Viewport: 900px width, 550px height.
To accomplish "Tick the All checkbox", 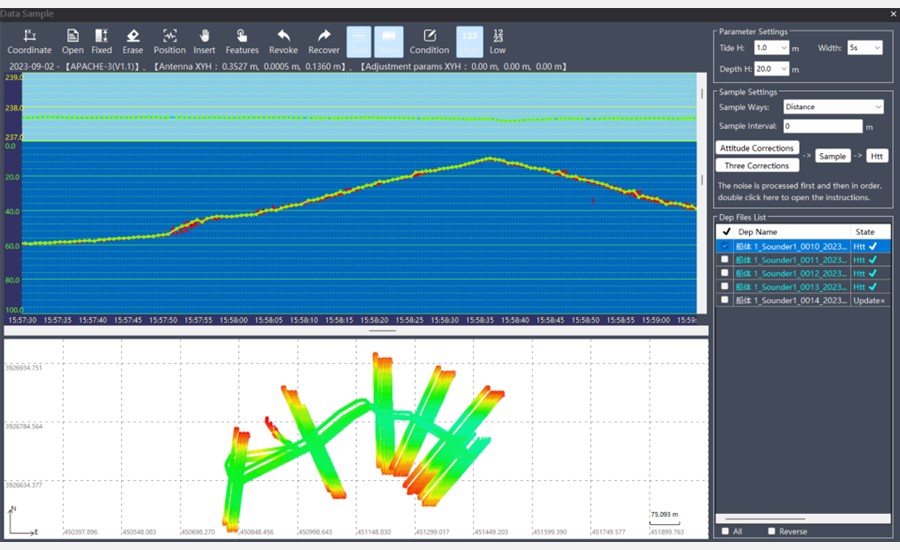I will pos(725,532).
